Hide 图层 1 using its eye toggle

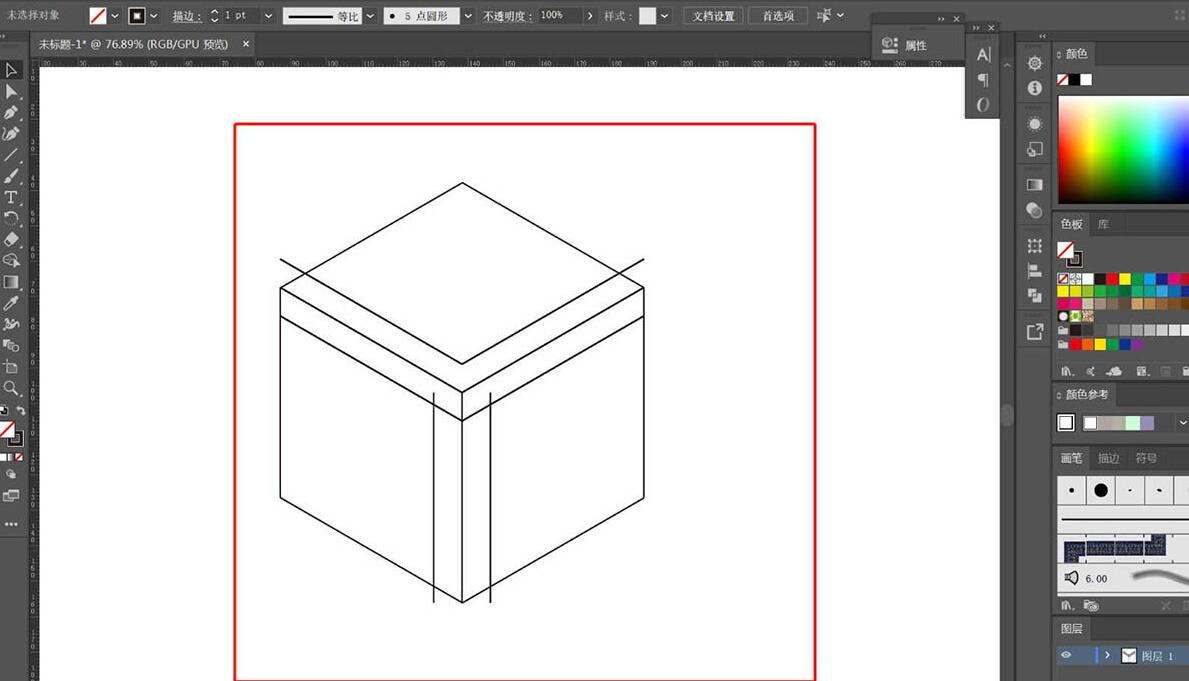pos(1066,655)
